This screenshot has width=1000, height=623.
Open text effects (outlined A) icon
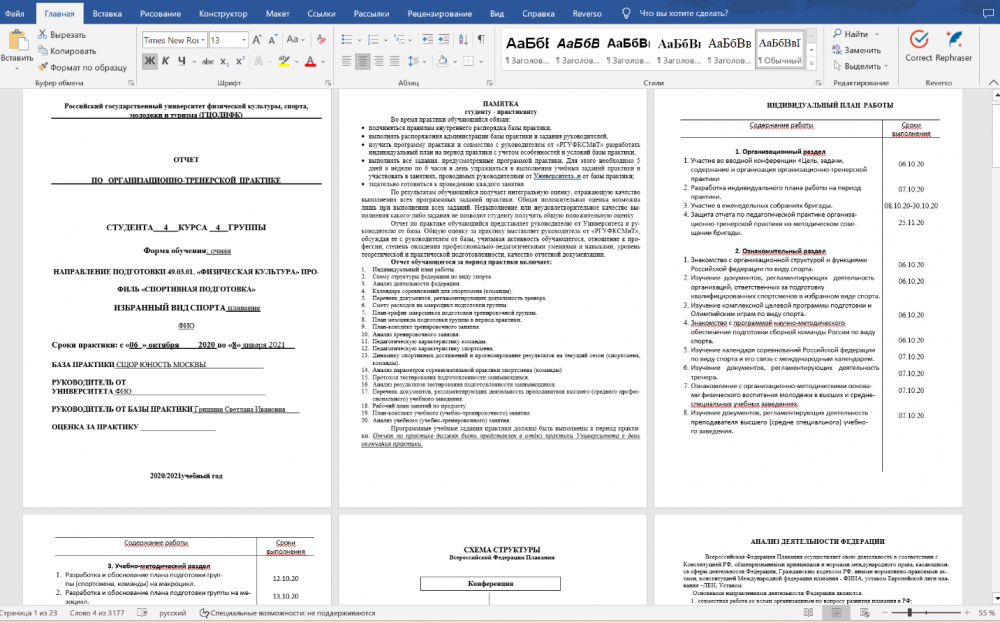259,62
